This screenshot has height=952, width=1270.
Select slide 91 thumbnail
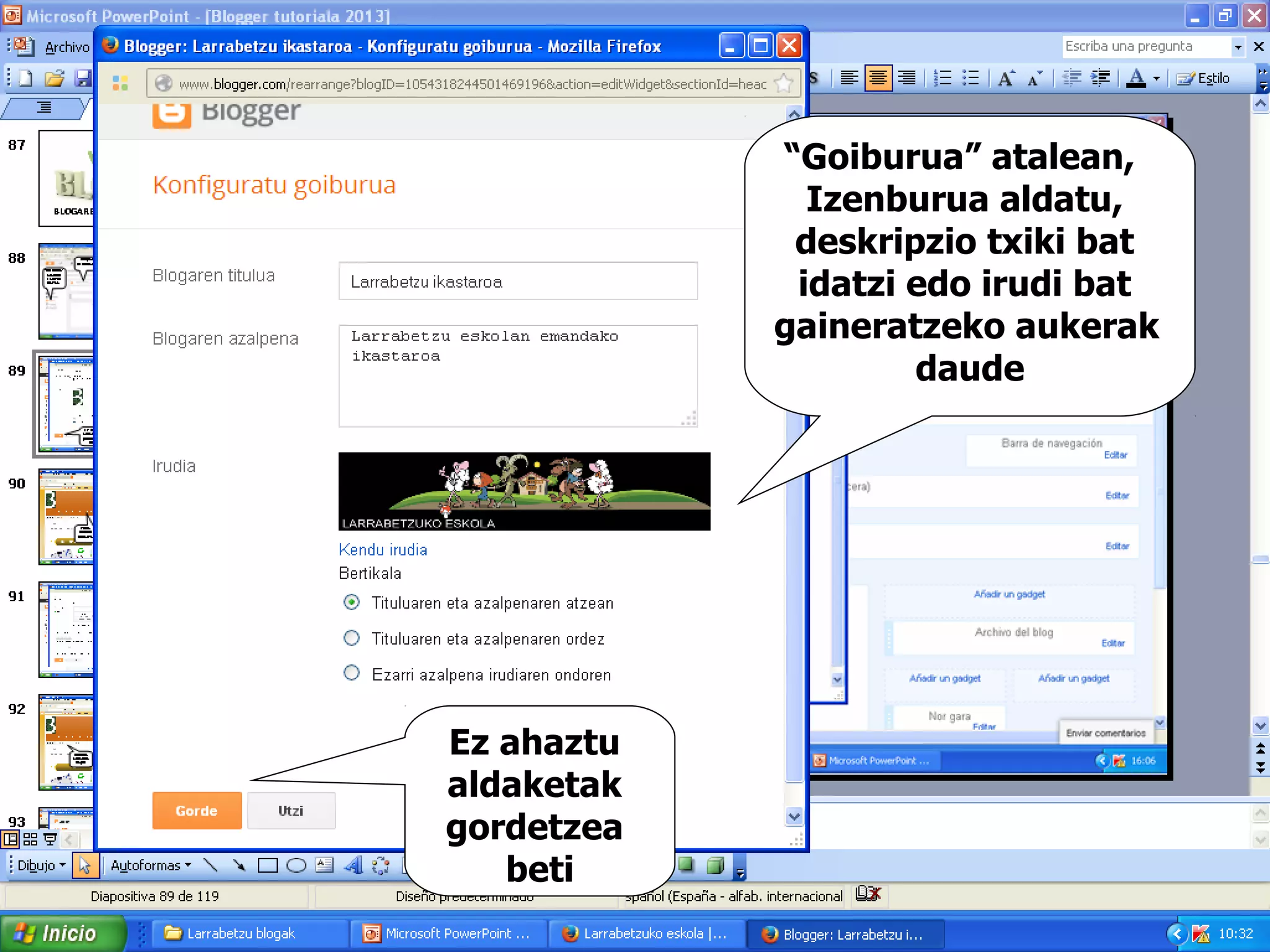pos(66,630)
